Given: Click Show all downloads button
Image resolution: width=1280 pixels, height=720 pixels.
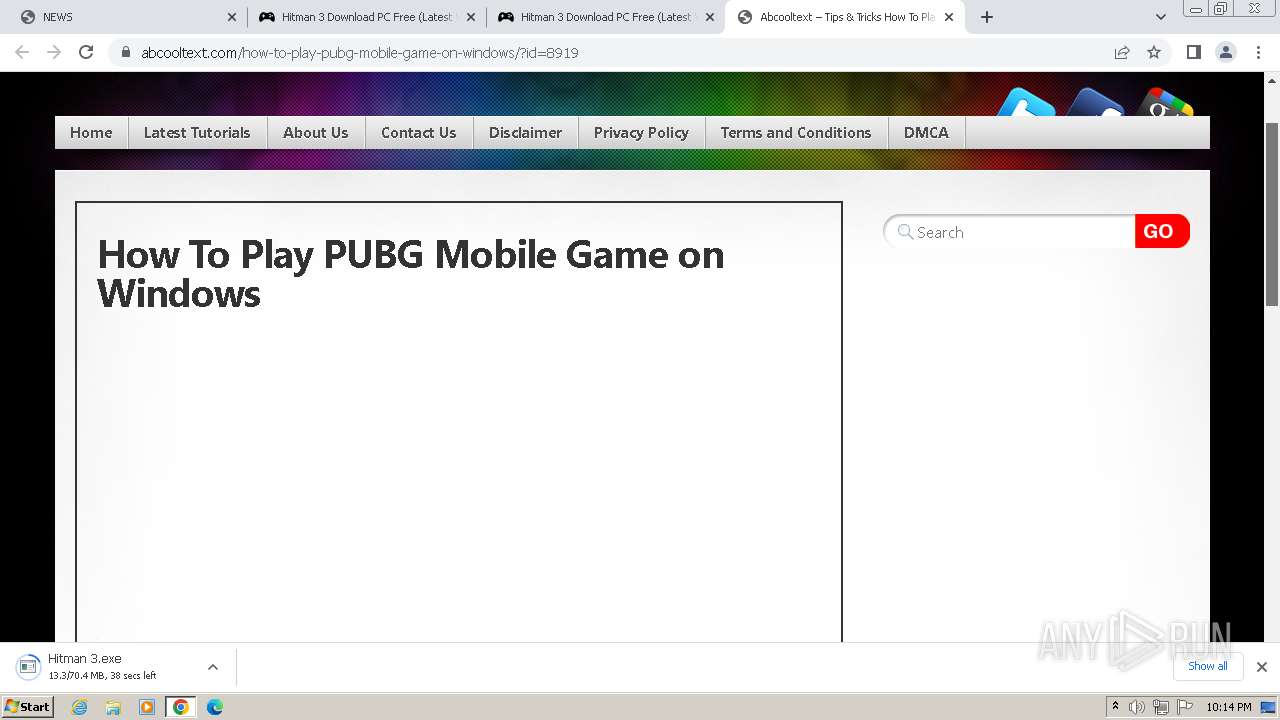Looking at the screenshot, I should click(x=1207, y=666).
